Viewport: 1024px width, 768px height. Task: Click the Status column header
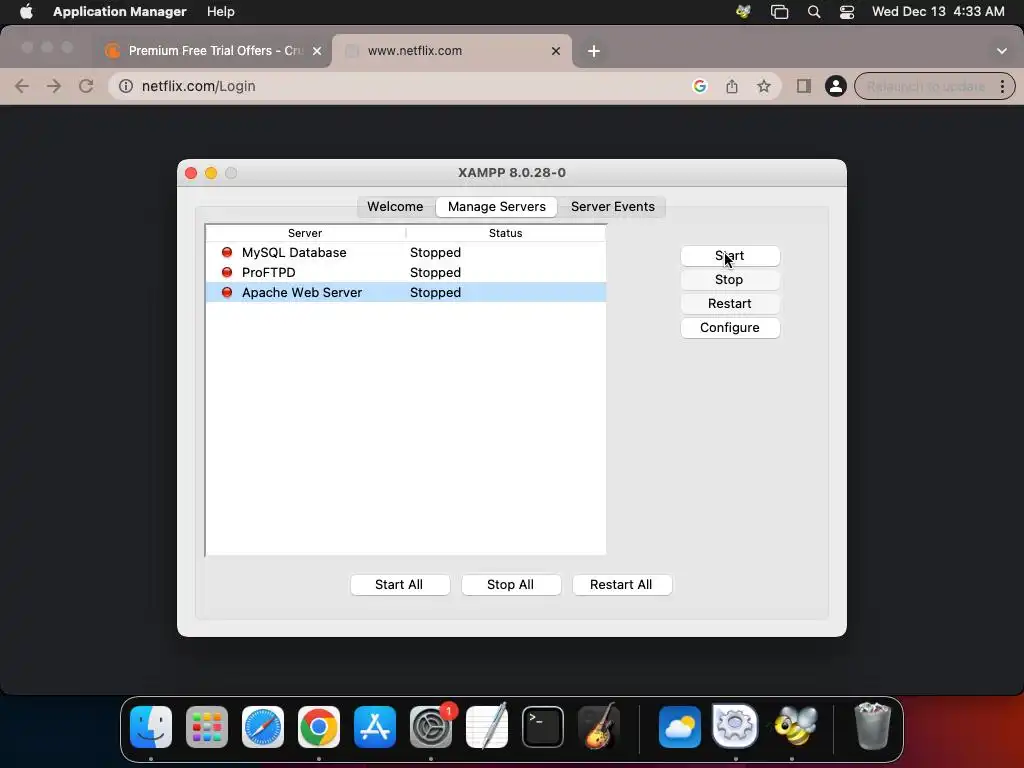point(505,233)
